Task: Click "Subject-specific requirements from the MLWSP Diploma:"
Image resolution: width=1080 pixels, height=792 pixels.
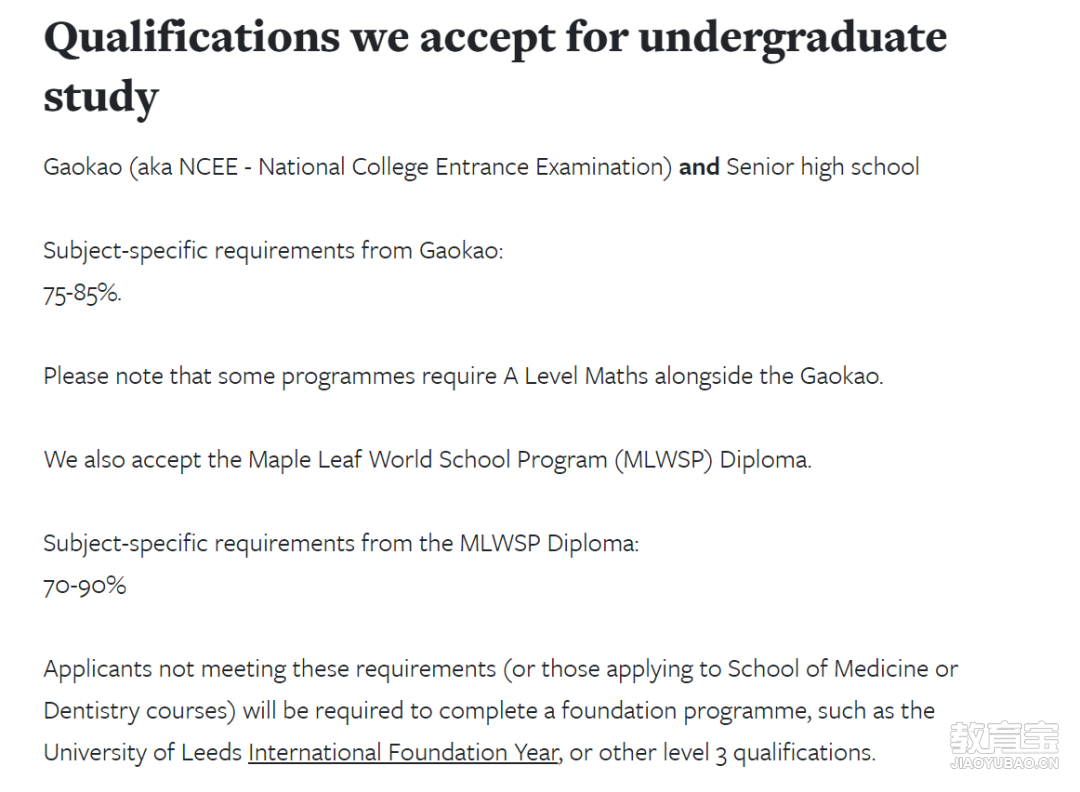Action: (340, 544)
